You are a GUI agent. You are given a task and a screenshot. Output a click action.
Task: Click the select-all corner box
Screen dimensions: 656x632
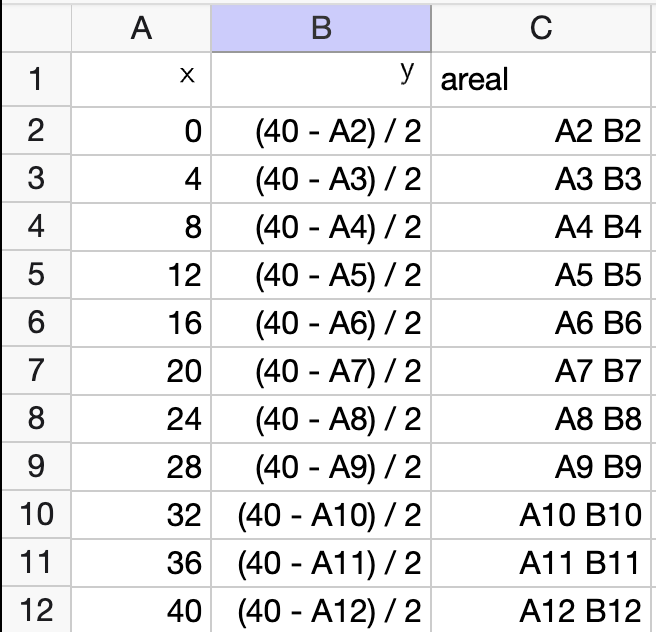click(x=36, y=28)
